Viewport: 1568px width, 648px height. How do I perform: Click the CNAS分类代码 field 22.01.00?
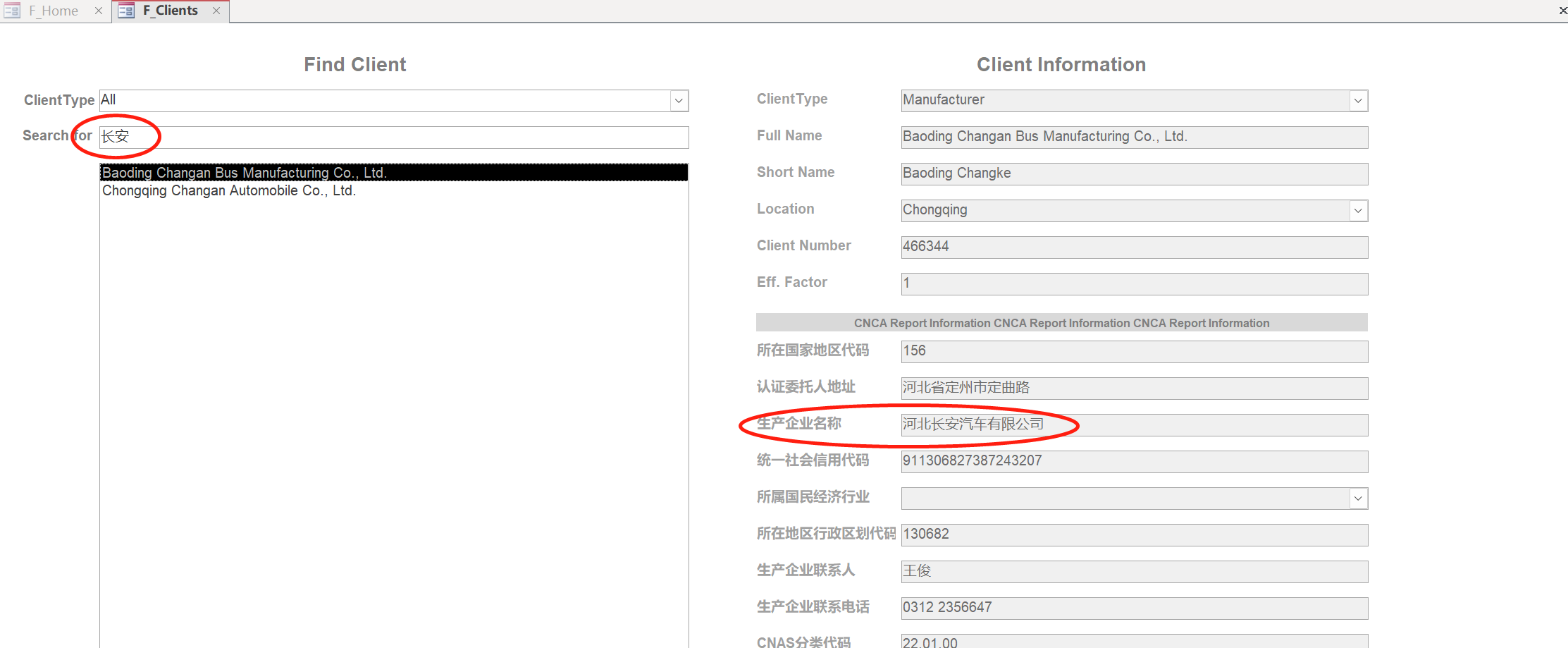click(x=1135, y=641)
